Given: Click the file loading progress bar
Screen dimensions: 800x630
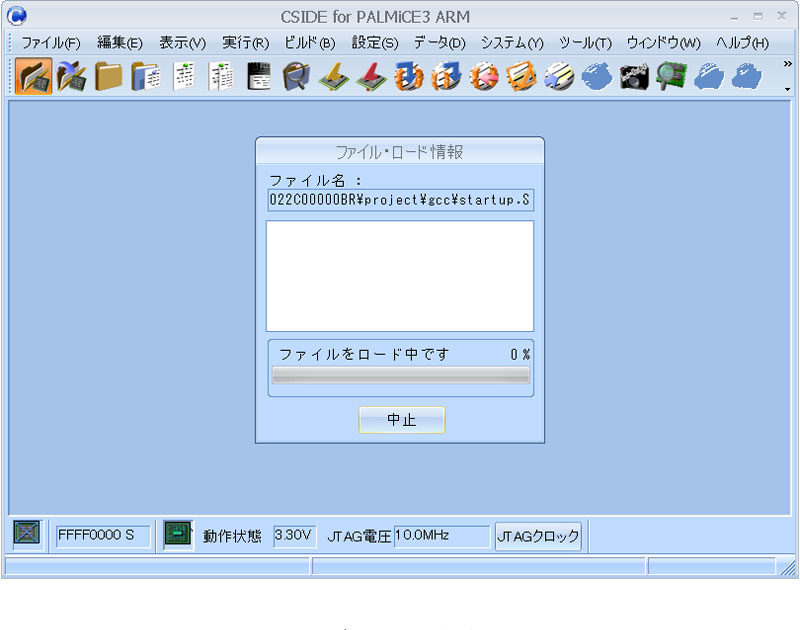Looking at the screenshot, I should (x=401, y=375).
